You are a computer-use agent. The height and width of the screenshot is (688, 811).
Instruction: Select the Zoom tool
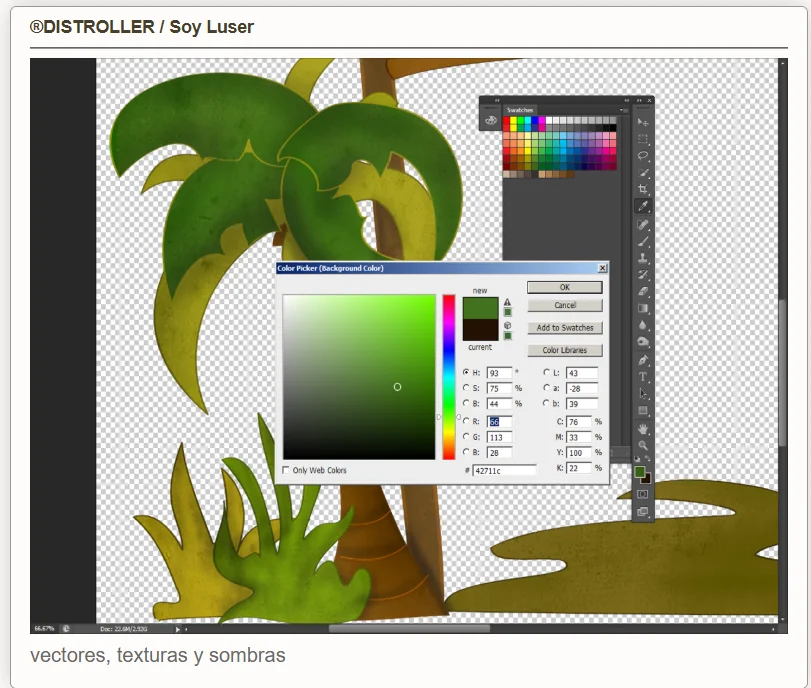point(643,445)
